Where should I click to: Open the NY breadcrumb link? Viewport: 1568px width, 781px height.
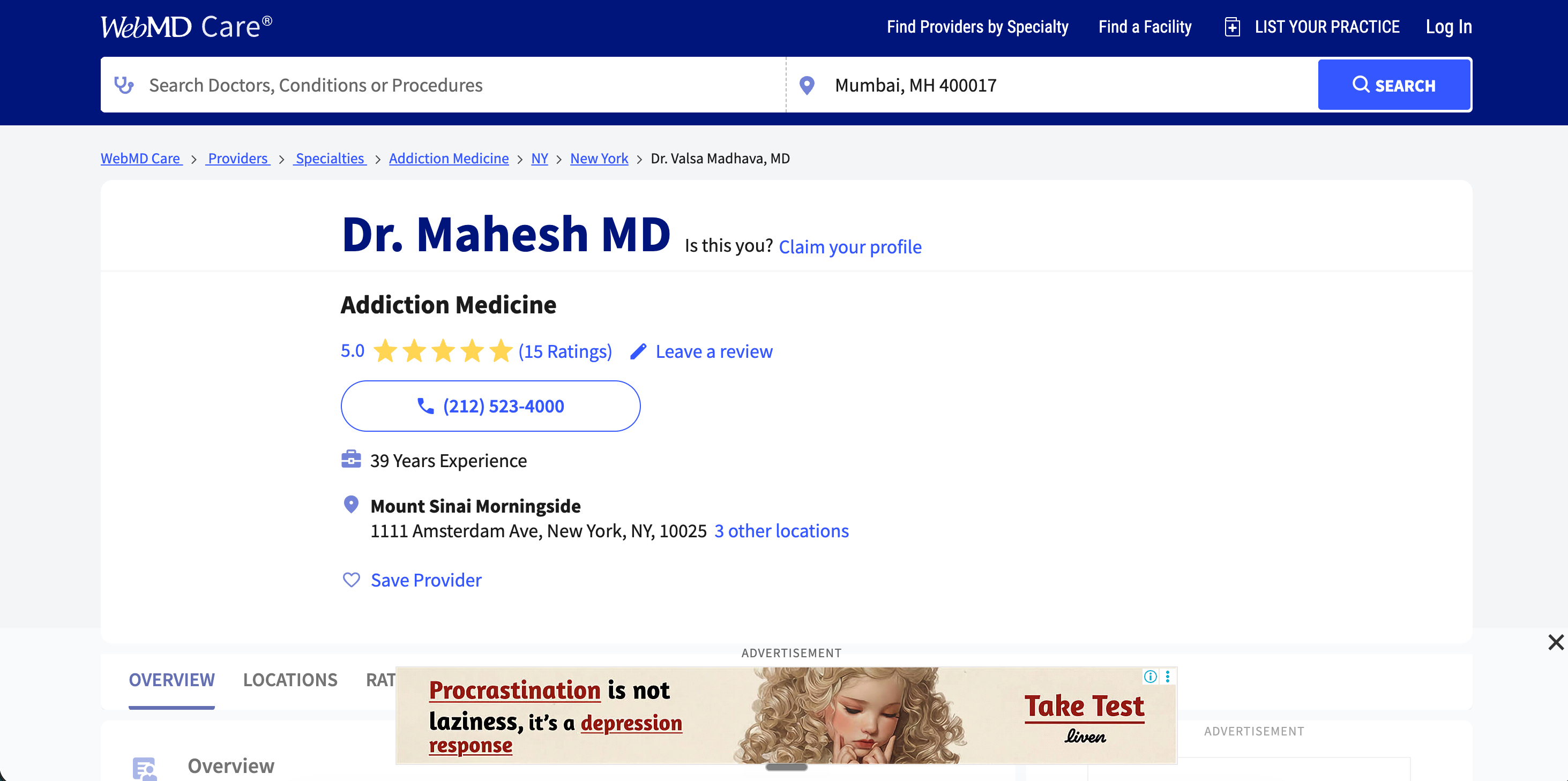539,158
